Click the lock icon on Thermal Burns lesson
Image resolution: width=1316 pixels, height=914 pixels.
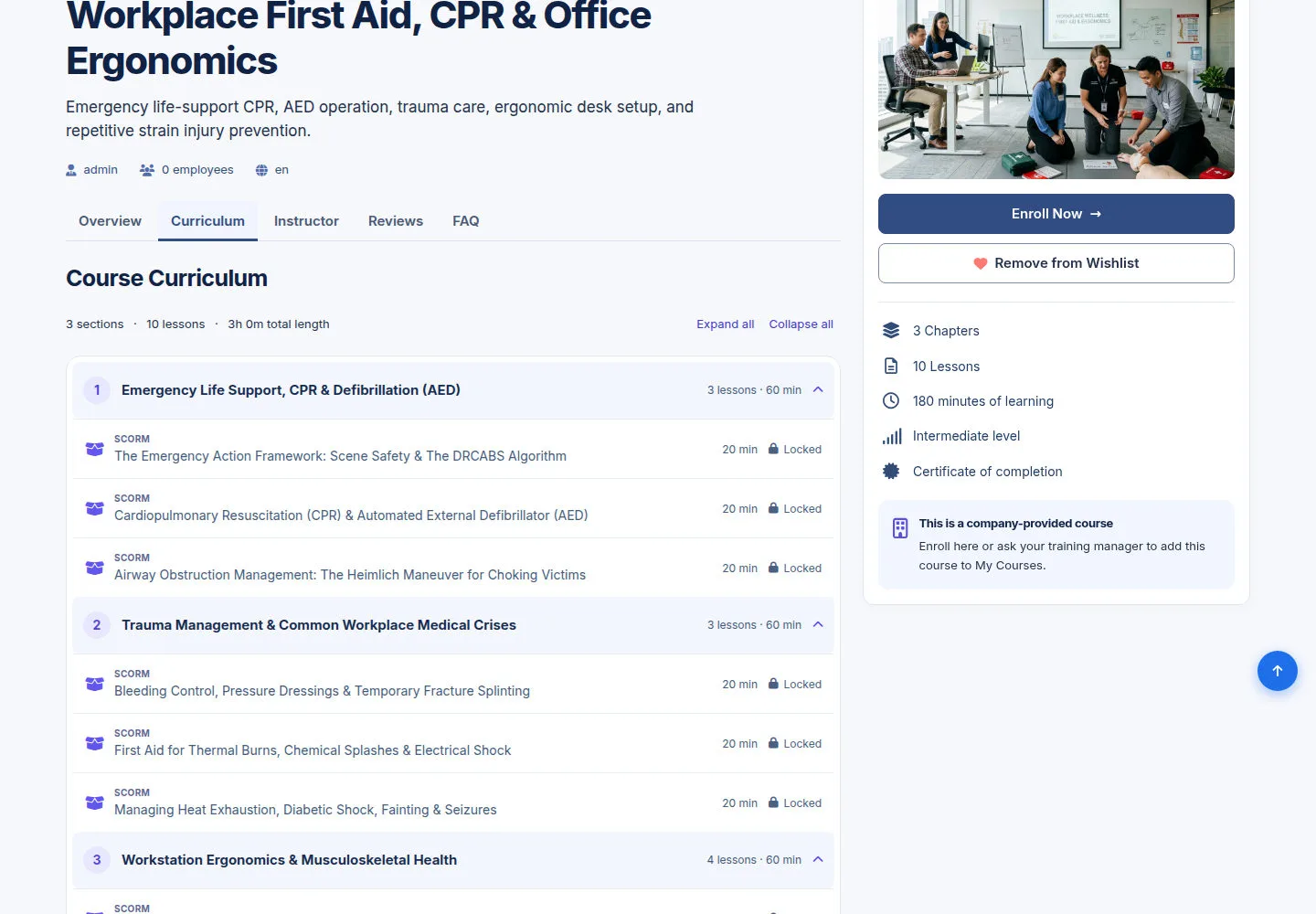coord(773,743)
